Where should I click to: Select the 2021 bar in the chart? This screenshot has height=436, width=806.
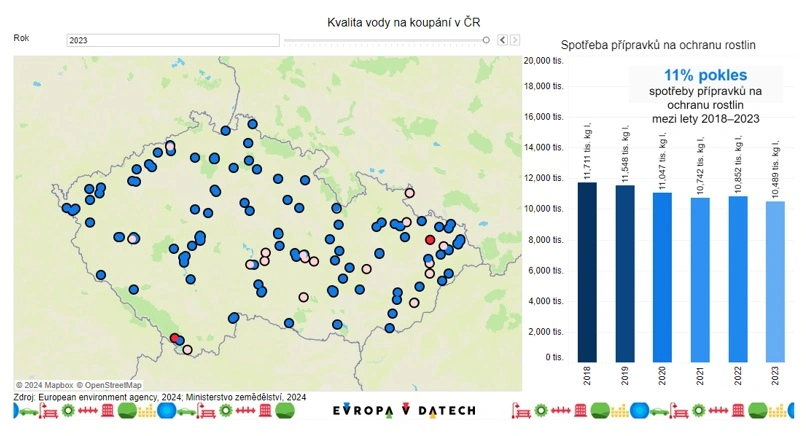[701, 279]
